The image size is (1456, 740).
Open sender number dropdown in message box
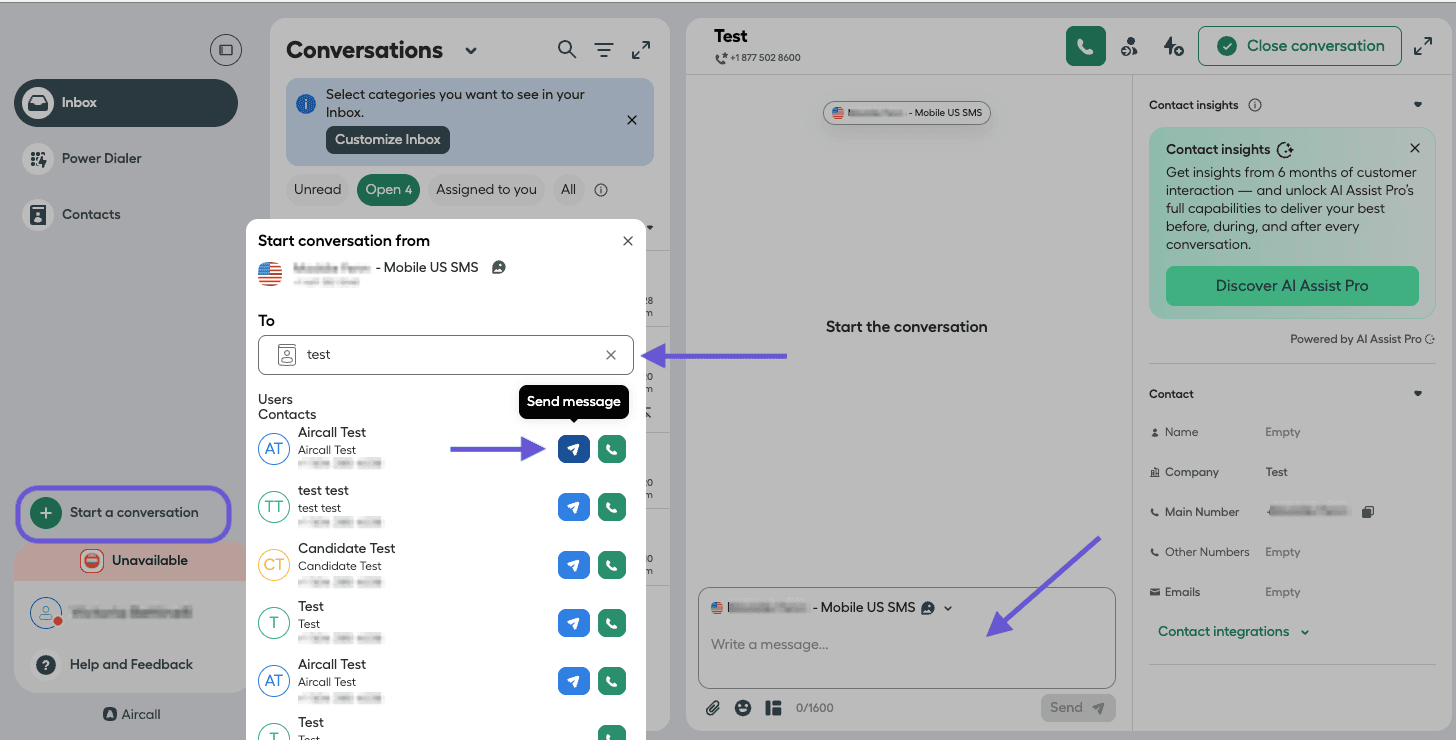[948, 608]
